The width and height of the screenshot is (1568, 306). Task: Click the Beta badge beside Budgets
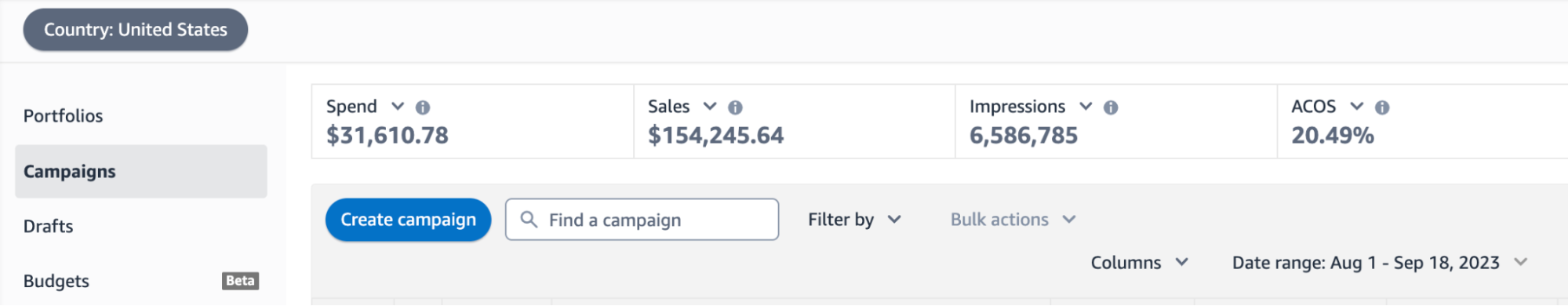pyautogui.click(x=240, y=281)
